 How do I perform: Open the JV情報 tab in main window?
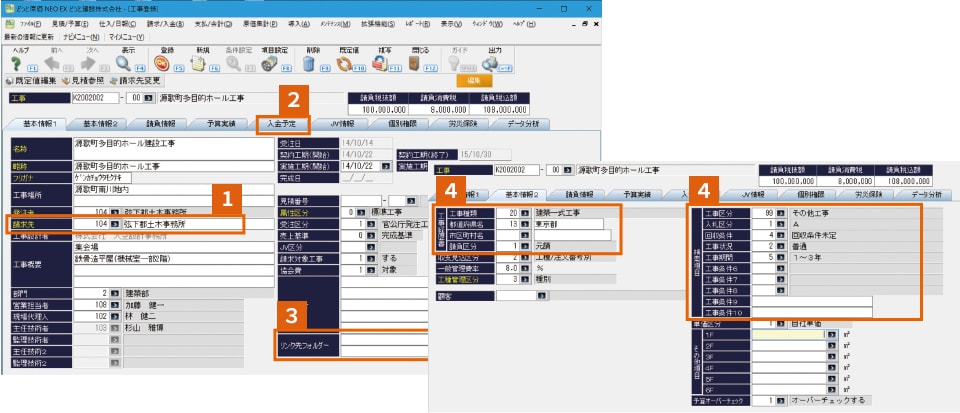[x=342, y=124]
